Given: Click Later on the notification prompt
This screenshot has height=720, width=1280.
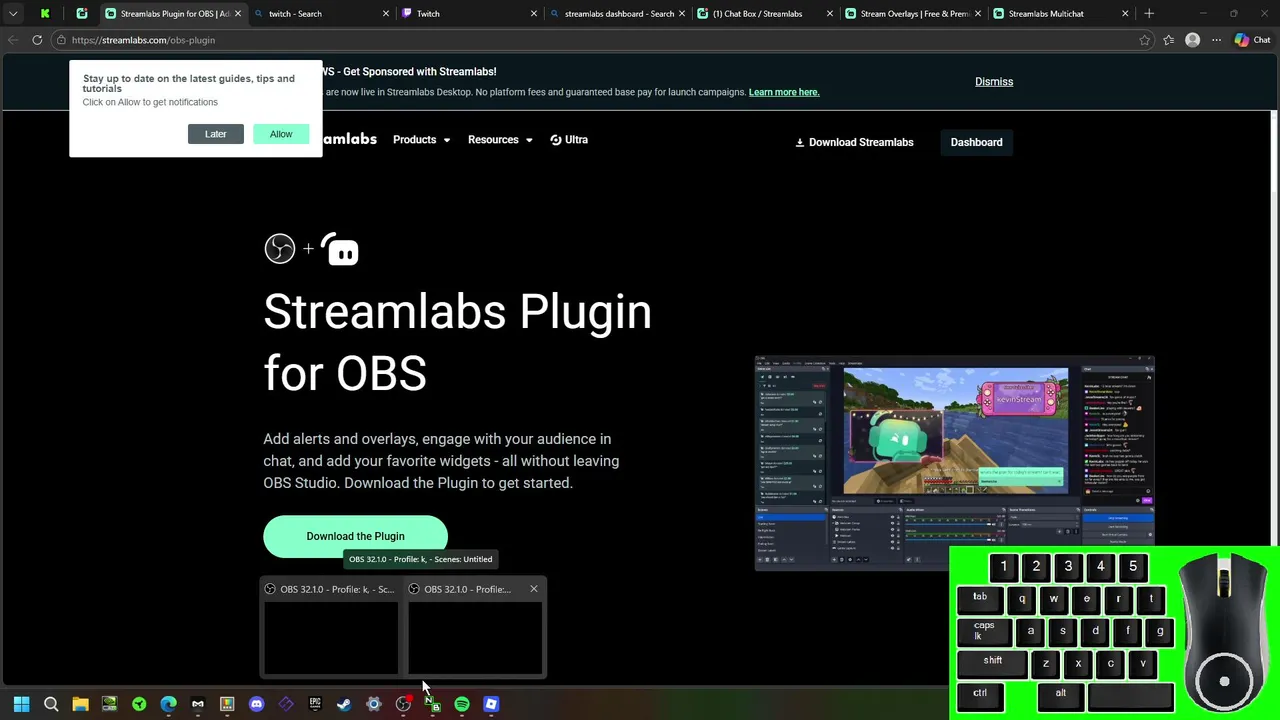Looking at the screenshot, I should 215,134.
